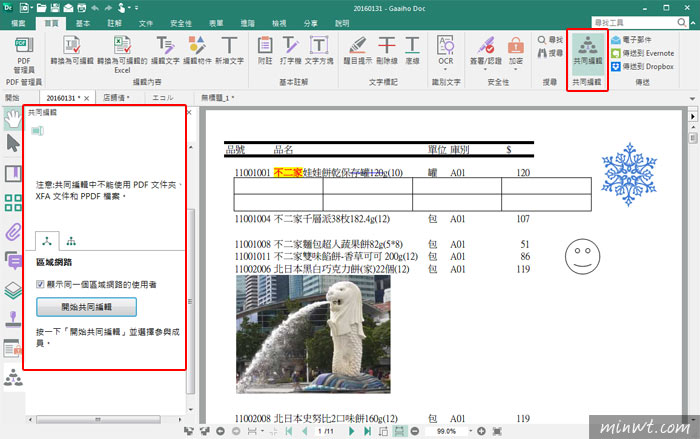
Task: Select the 刪除線 strikethrough tool
Action: [387, 50]
